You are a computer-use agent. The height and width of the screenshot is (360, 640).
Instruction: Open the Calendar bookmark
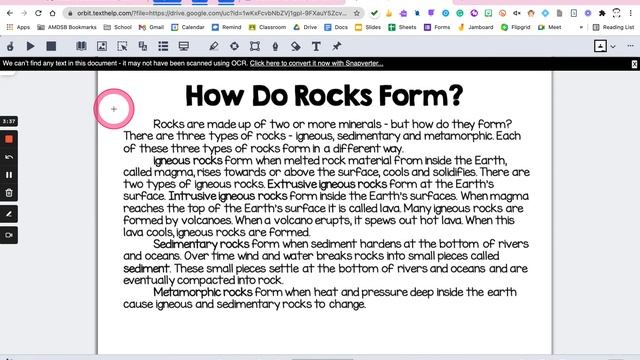click(188, 27)
